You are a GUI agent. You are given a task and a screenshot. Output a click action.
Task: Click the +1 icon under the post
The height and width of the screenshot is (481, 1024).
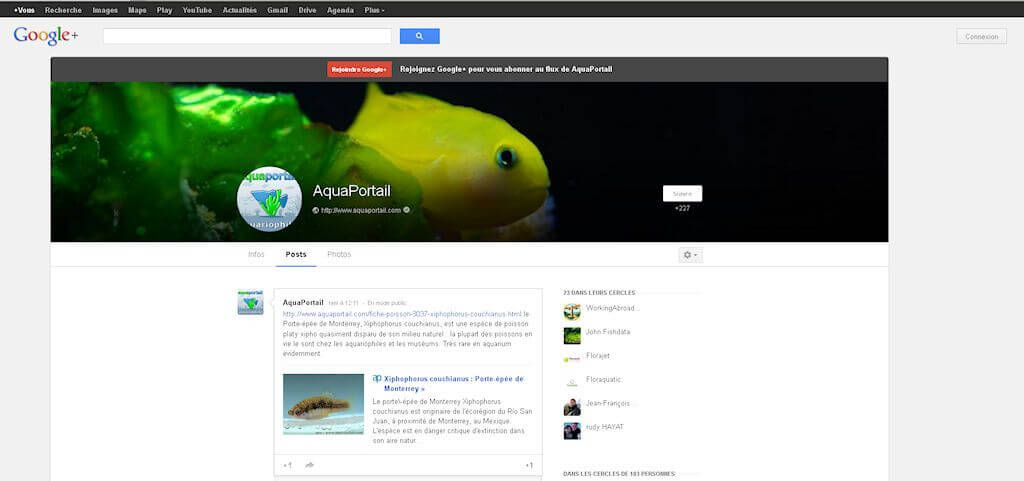(x=287, y=465)
